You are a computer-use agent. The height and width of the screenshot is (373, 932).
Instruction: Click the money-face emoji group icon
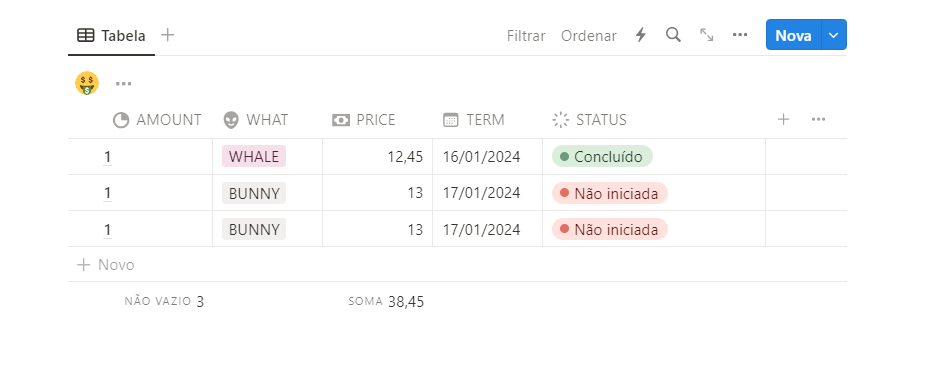(87, 83)
